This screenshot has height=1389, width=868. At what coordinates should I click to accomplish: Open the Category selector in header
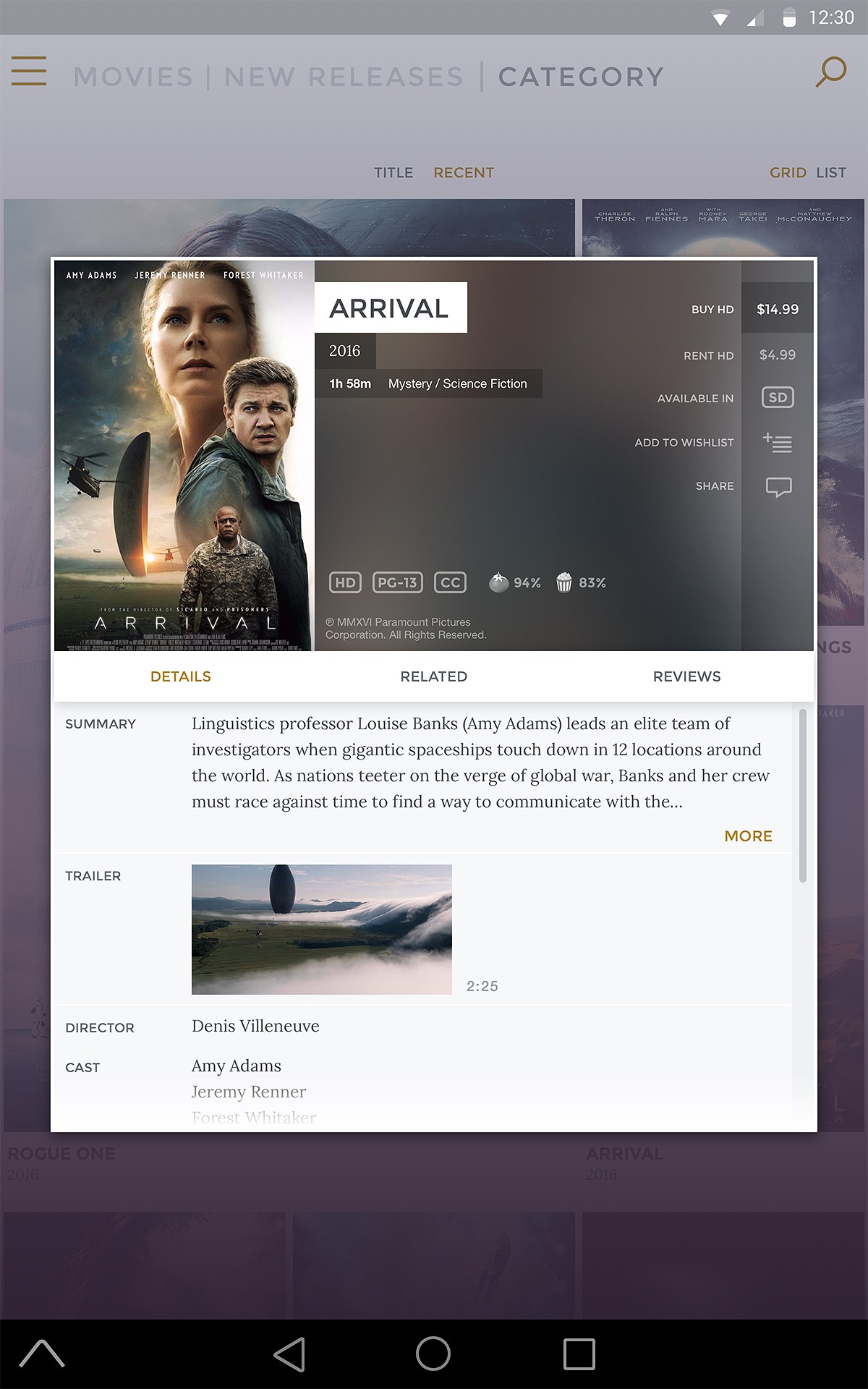[x=581, y=77]
